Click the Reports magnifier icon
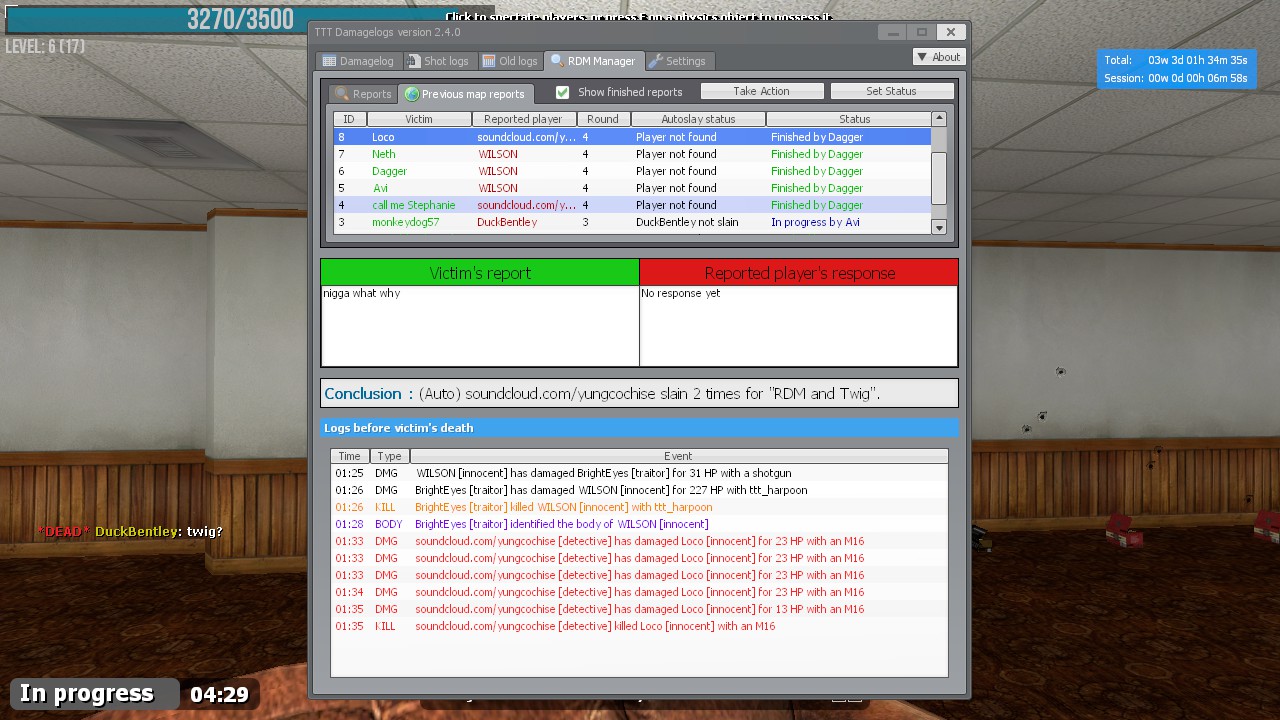Image resolution: width=1280 pixels, height=720 pixels. pyautogui.click(x=342, y=94)
